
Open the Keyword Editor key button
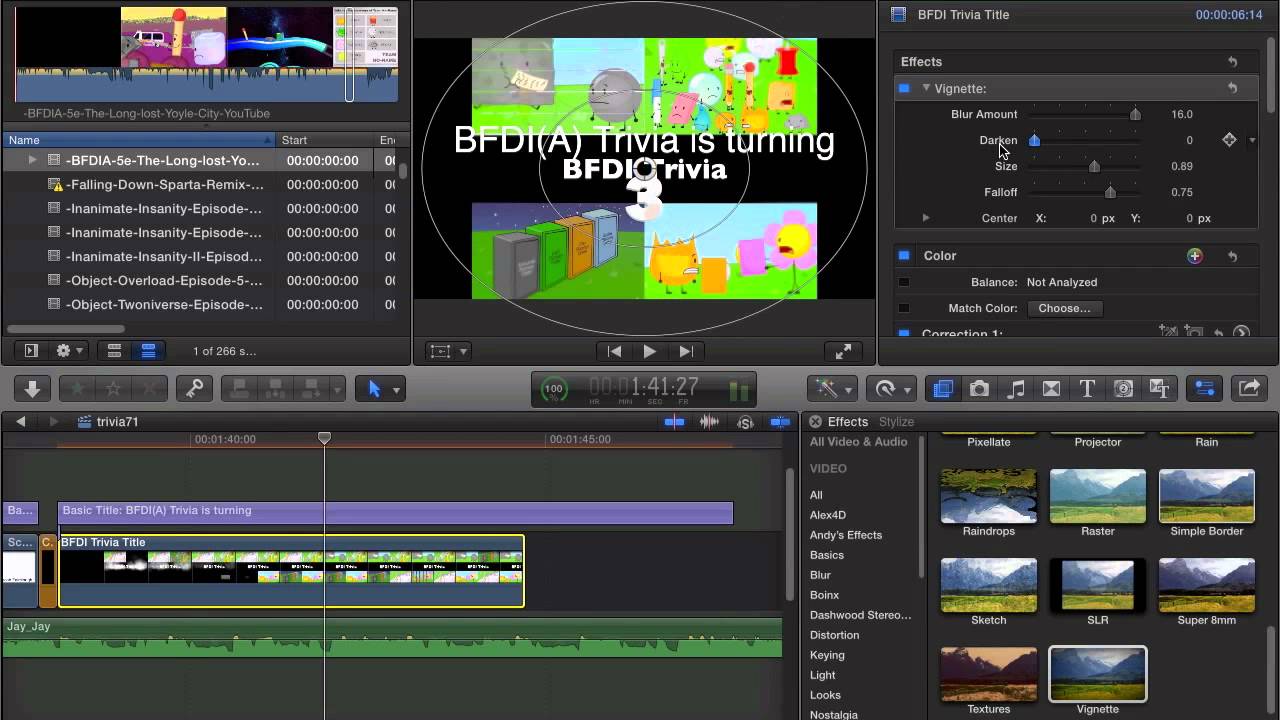(x=192, y=389)
